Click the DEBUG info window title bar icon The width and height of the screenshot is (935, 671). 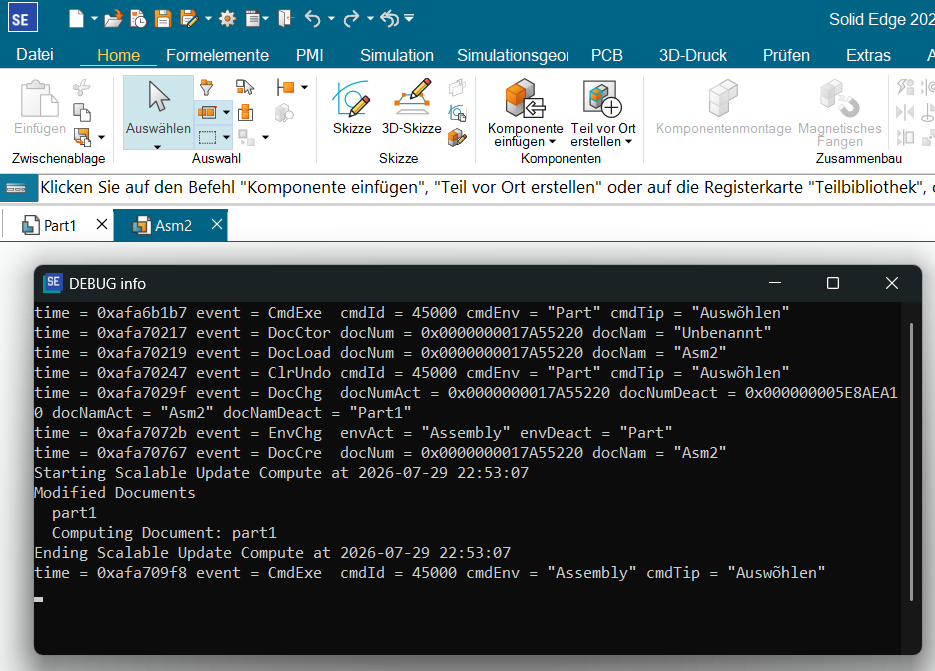[x=53, y=283]
